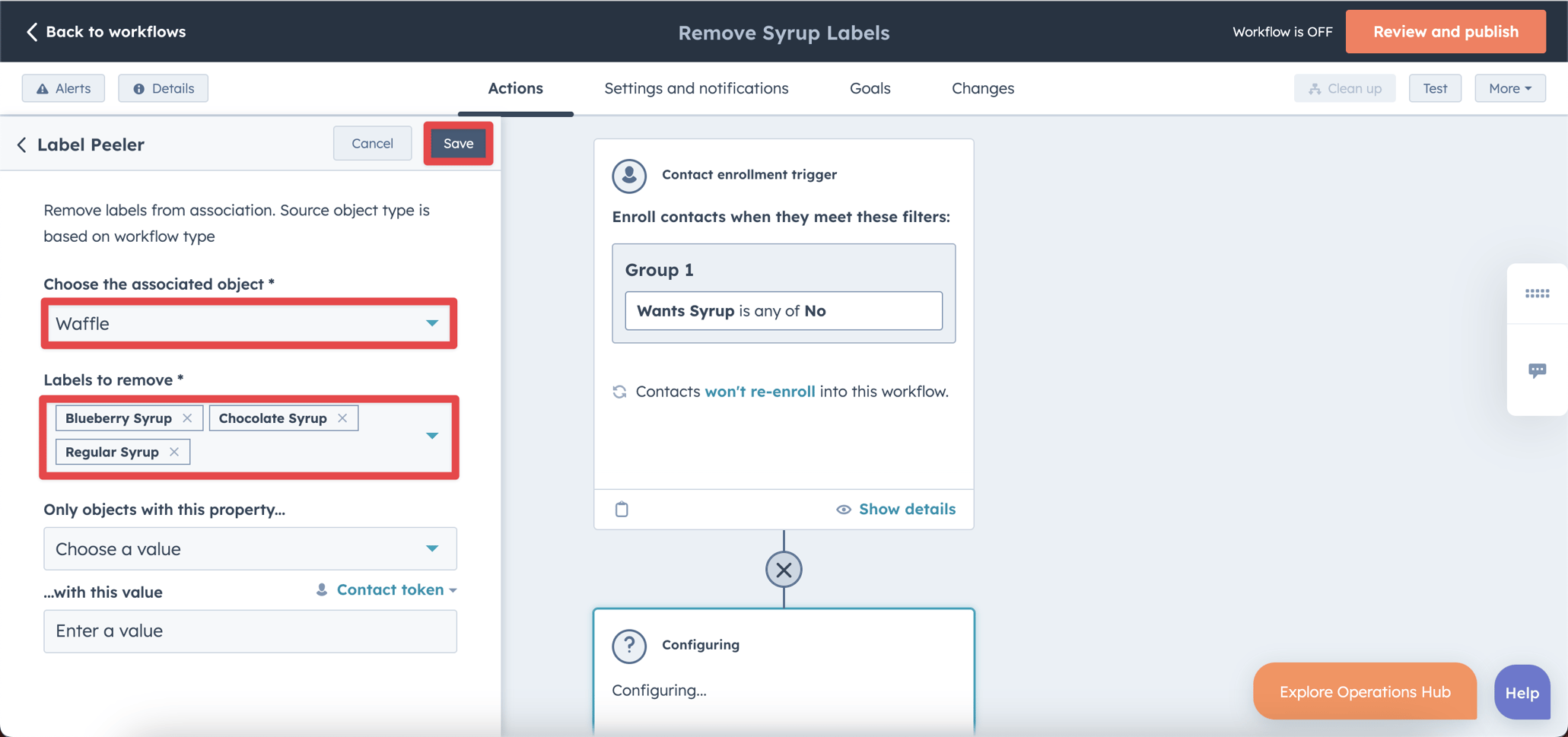Click the question mark icon on Configuring action
The height and width of the screenshot is (737, 1568).
(629, 646)
